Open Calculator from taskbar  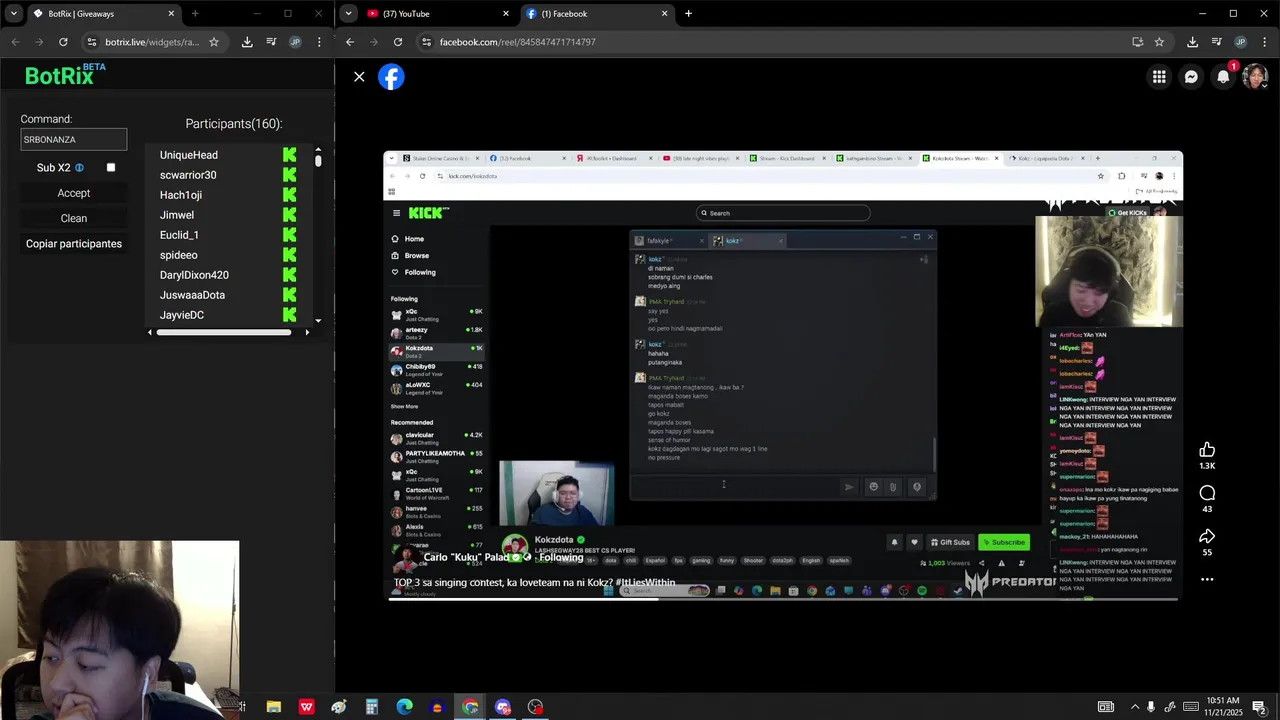point(371,707)
